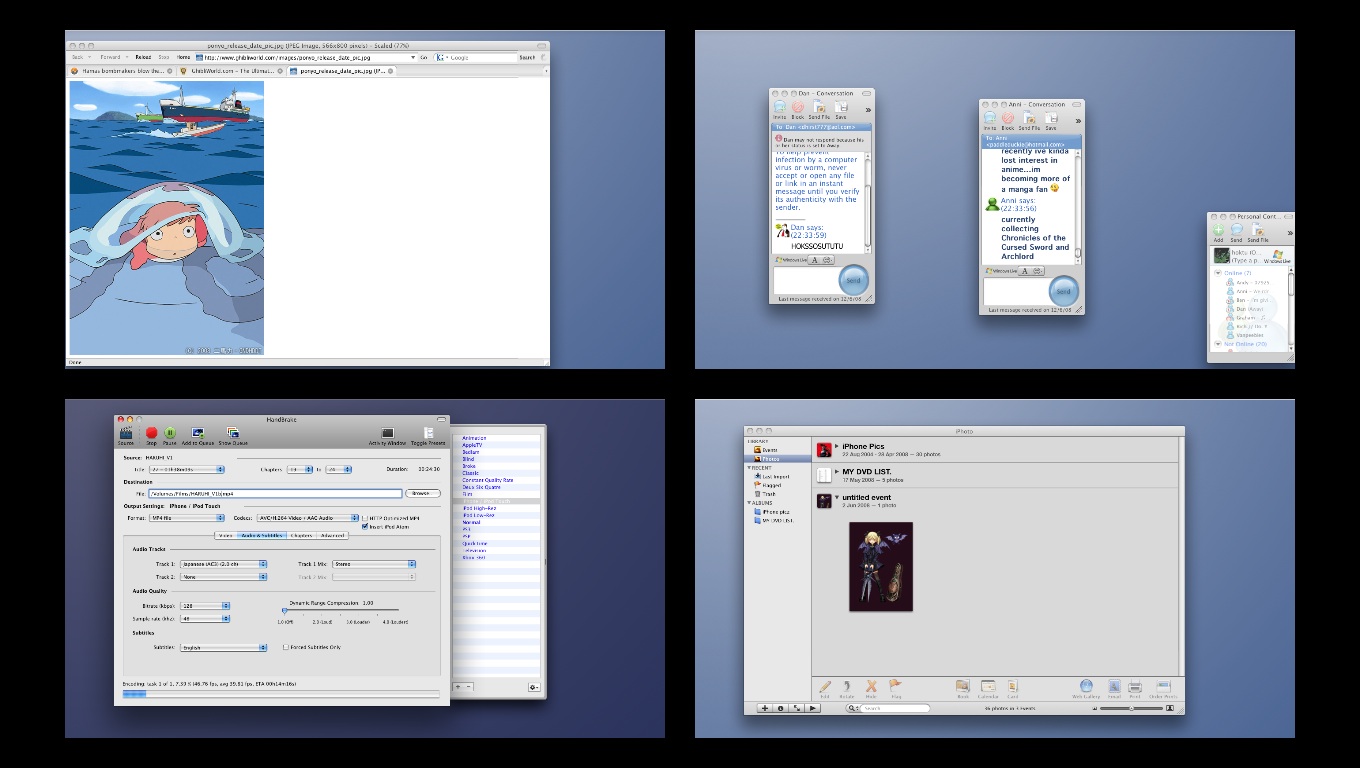The image size is (1360, 768).
Task: Click the iPhoto Edit pencil icon
Action: click(x=825, y=688)
